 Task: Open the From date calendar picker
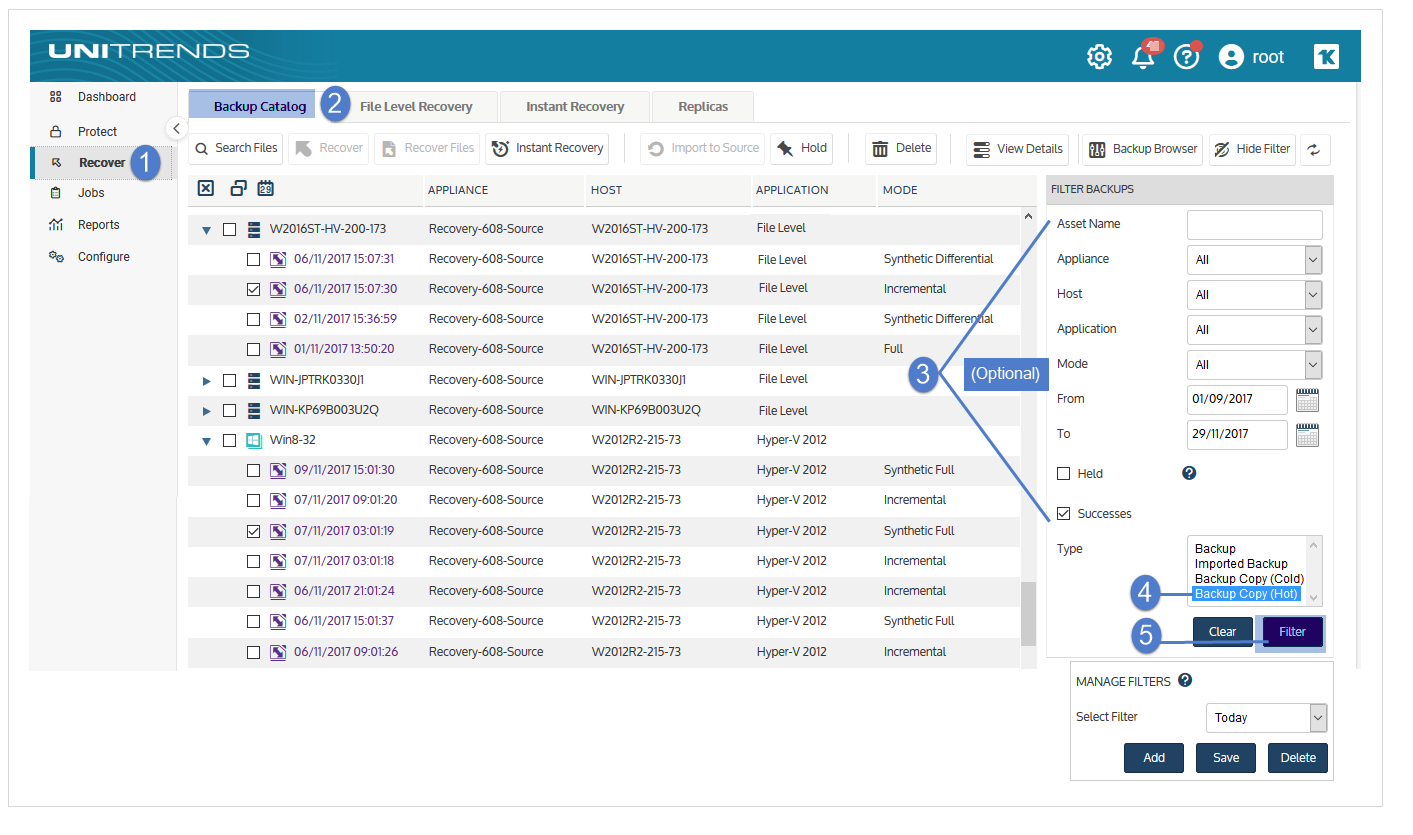[x=1308, y=400]
